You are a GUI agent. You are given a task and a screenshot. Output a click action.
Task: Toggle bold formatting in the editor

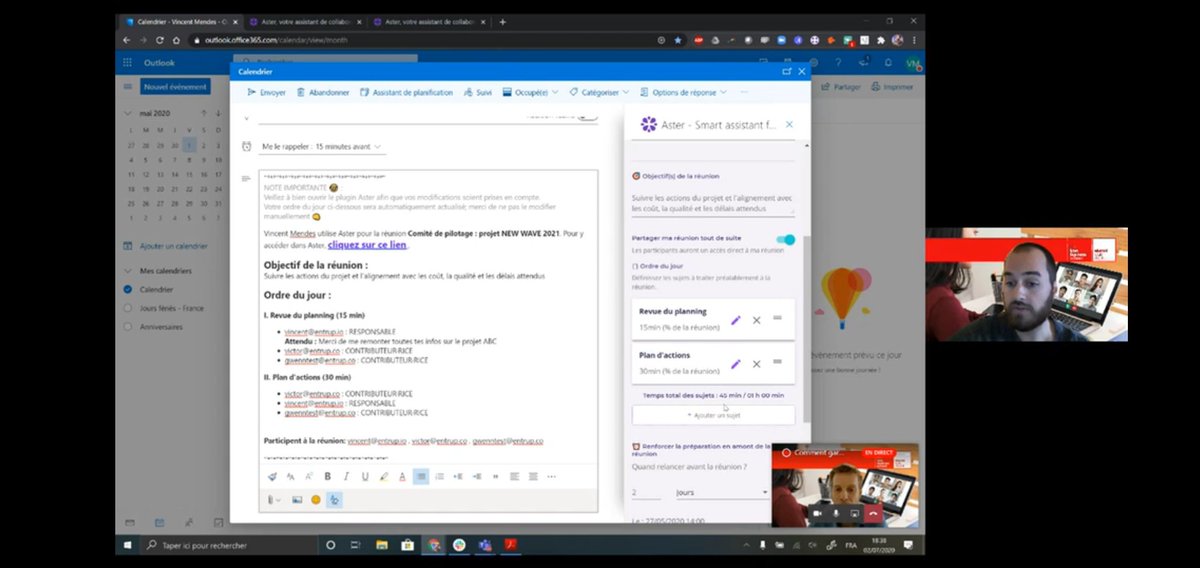327,476
